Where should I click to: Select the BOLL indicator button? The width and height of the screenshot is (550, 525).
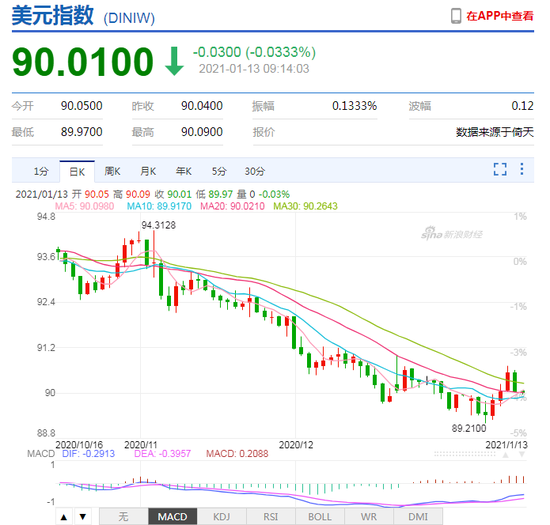click(320, 516)
